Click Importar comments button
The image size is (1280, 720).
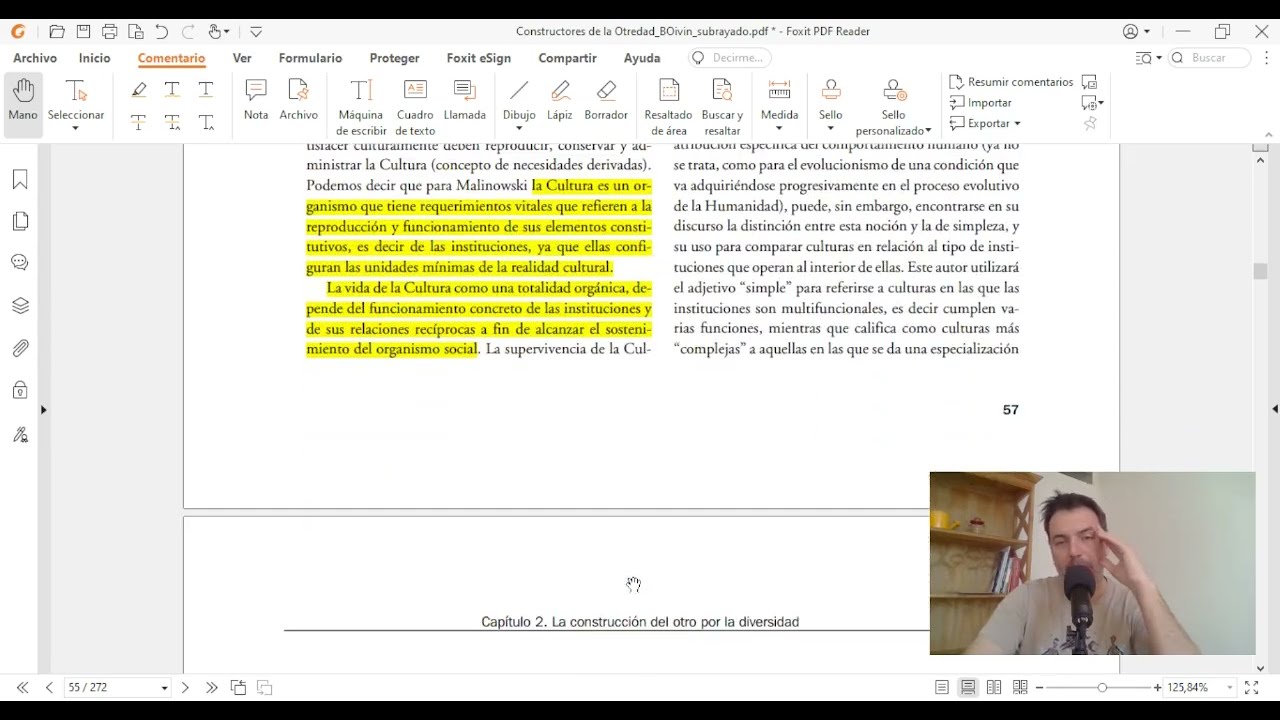point(980,103)
